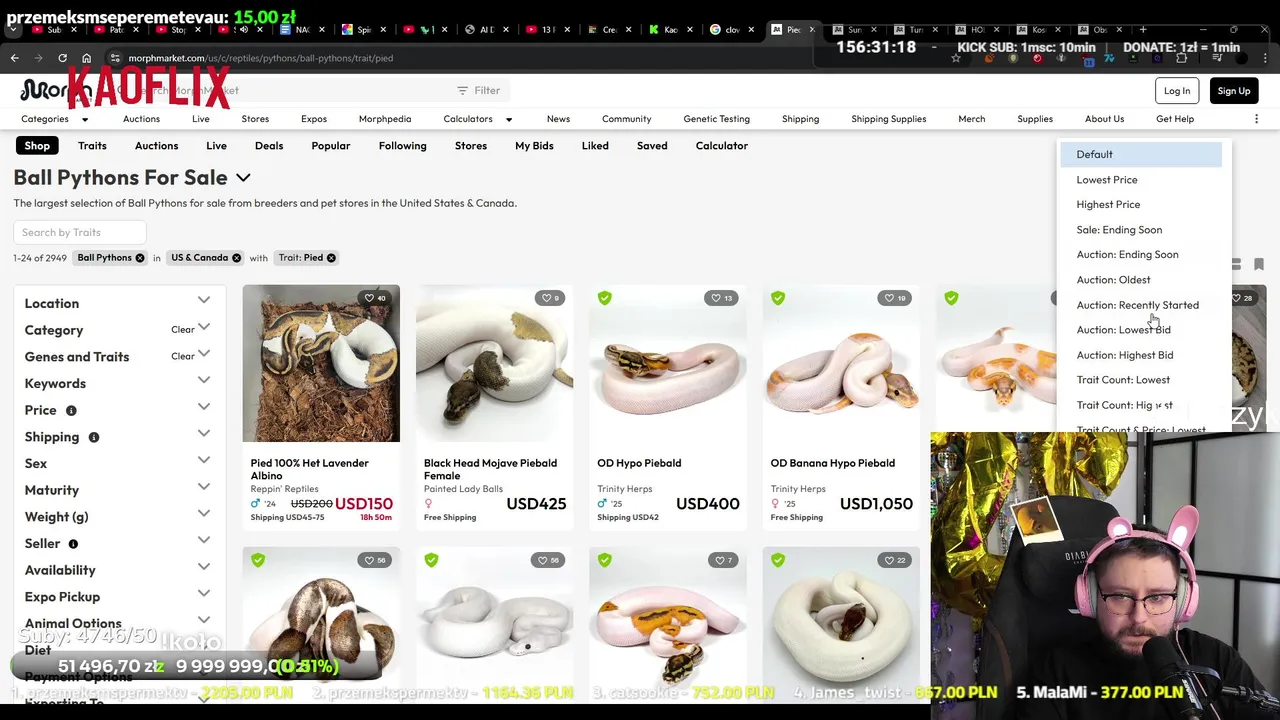Screen dimensions: 1280x720
Task: Click the verified badge on OD Hypo Piebald
Action: click(605, 298)
